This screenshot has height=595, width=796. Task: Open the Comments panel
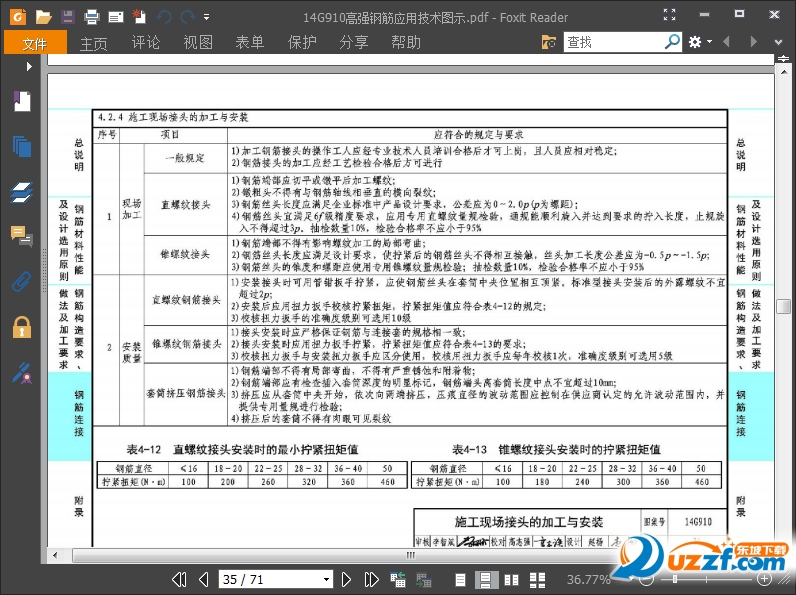pos(22,236)
